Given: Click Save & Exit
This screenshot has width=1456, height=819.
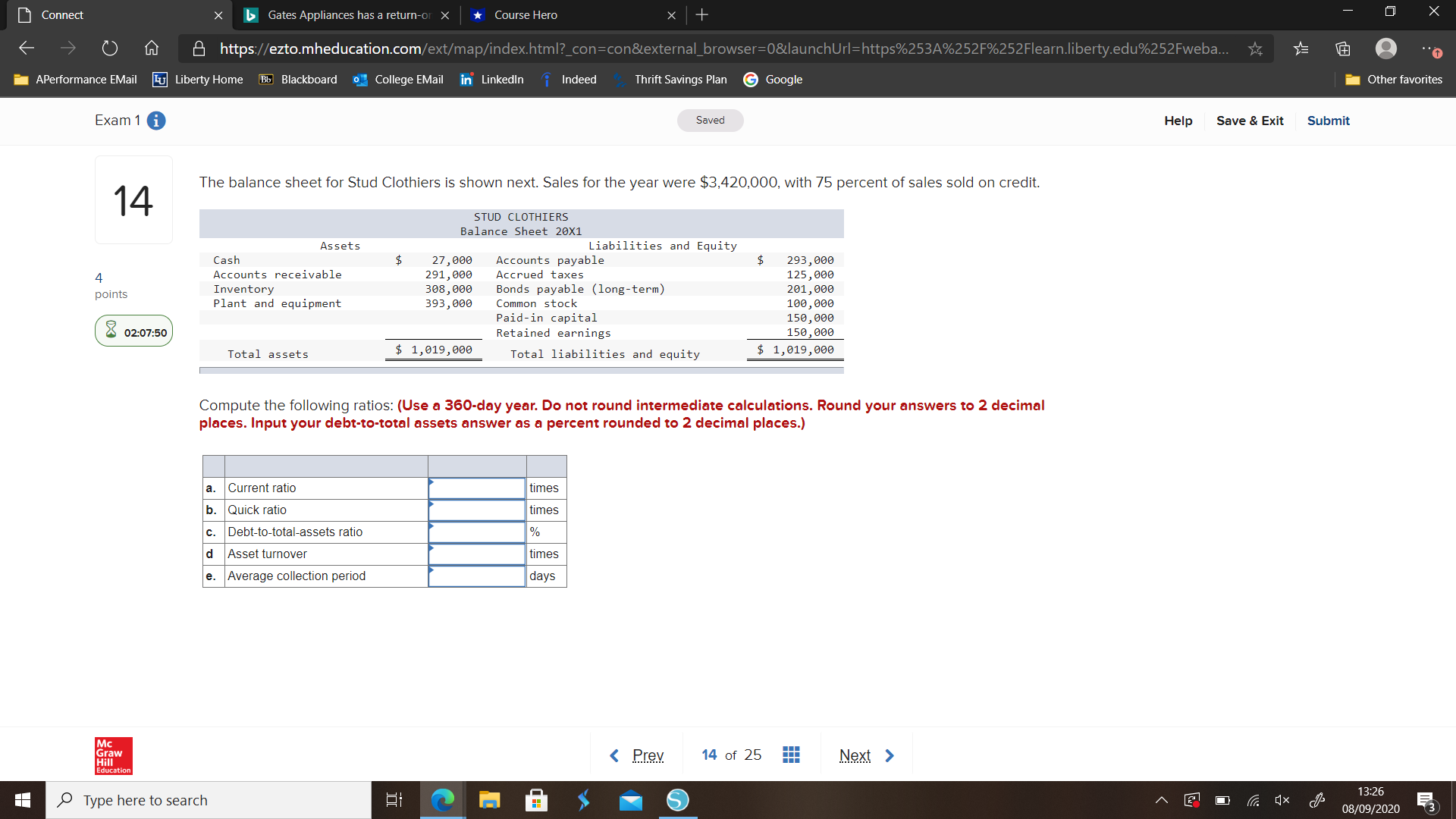Looking at the screenshot, I should tap(1250, 121).
